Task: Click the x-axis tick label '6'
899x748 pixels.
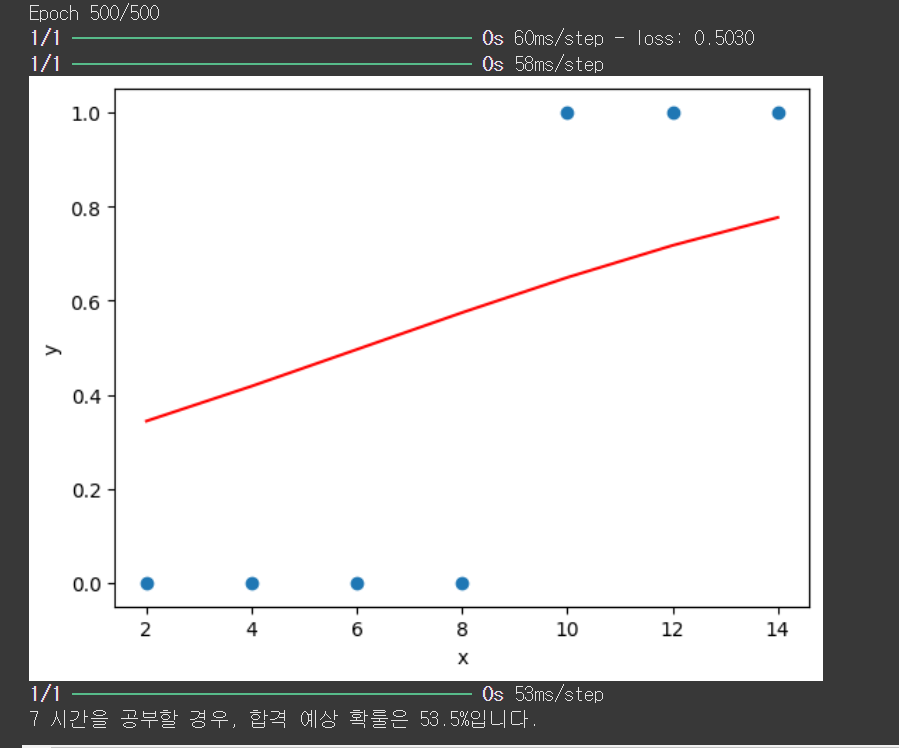Action: coord(357,629)
